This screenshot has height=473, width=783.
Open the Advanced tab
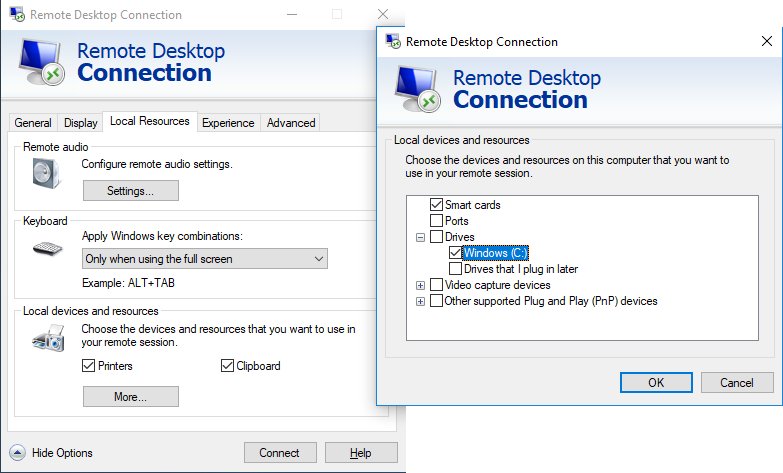point(291,123)
